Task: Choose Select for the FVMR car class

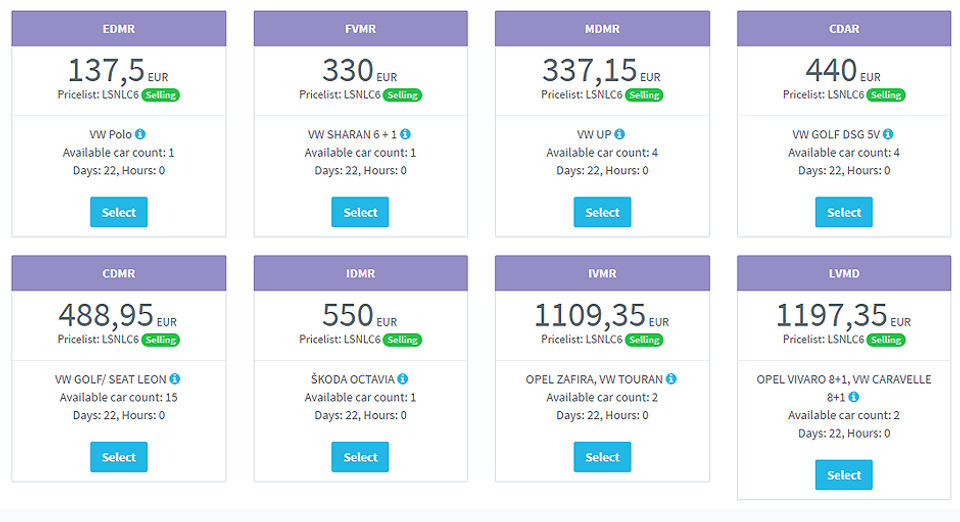Action: (360, 212)
